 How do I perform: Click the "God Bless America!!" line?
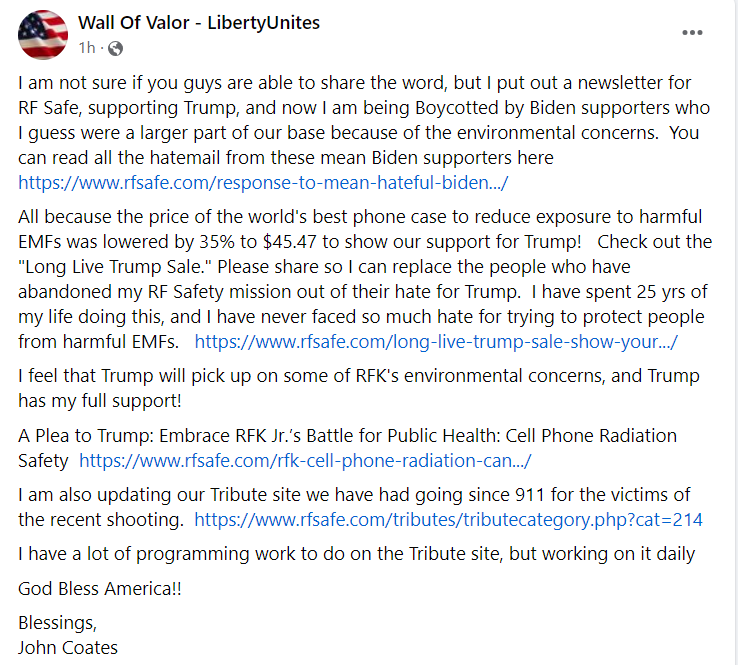click(100, 588)
